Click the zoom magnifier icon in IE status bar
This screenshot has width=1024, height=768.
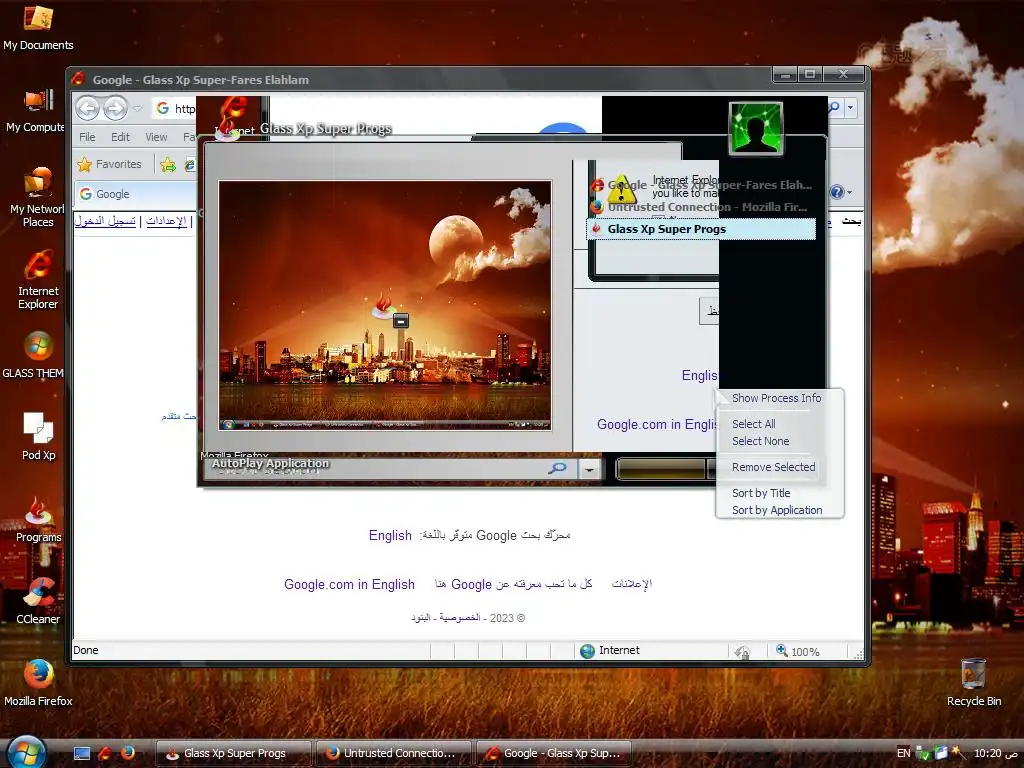[781, 650]
